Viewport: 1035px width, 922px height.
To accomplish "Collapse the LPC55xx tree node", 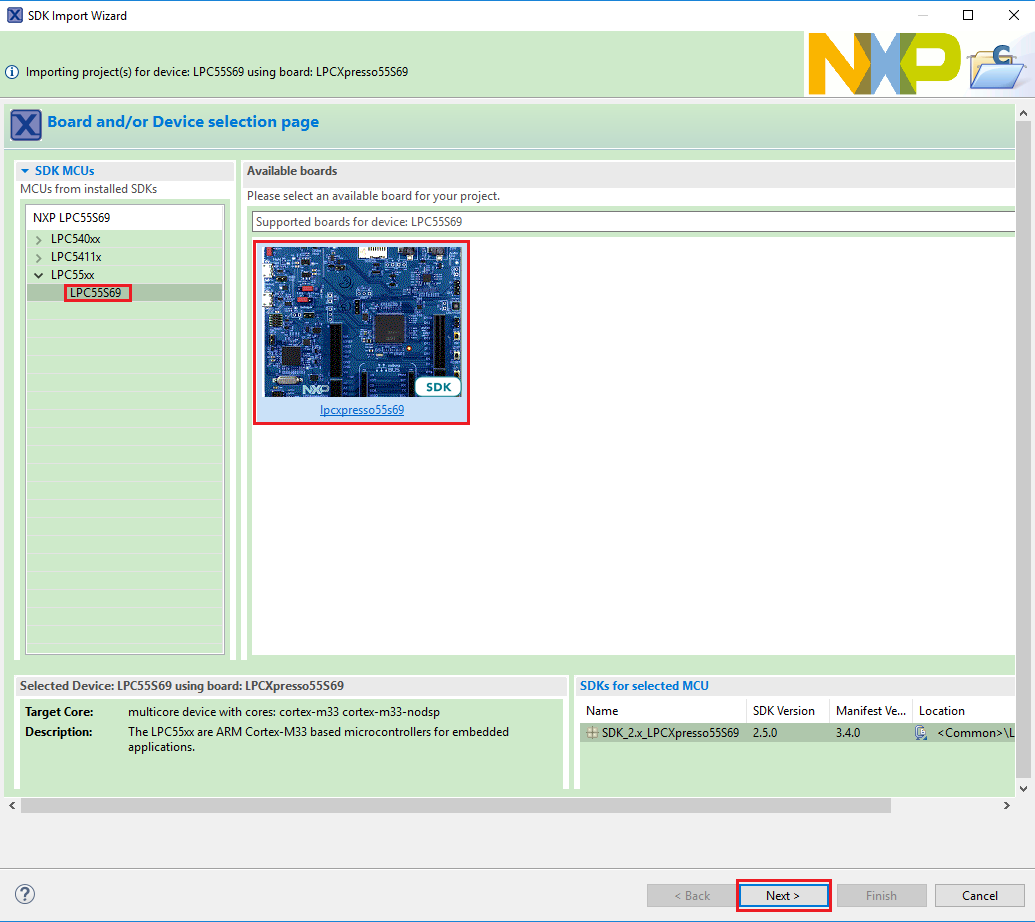I will coord(38,275).
